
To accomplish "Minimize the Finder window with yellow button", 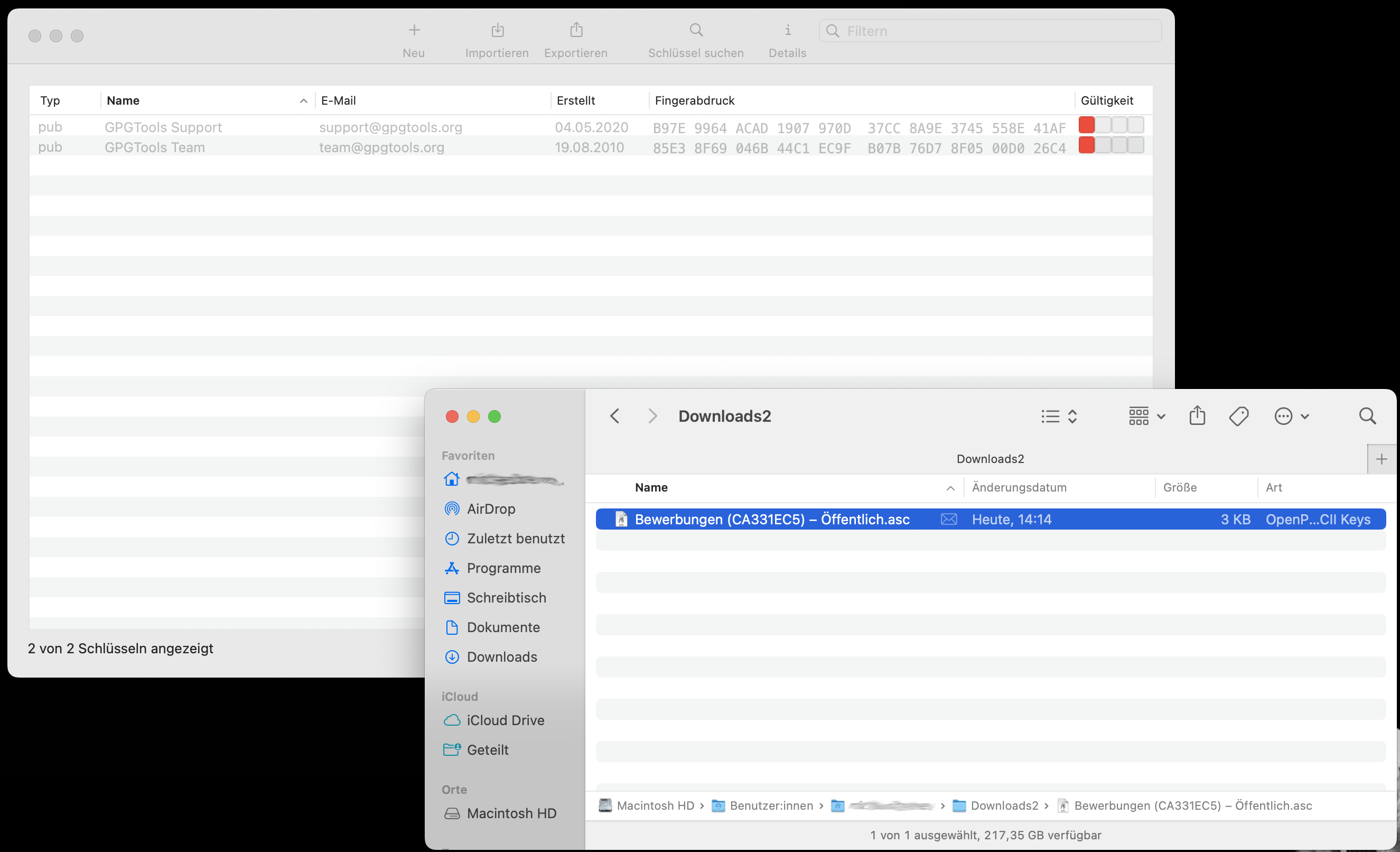I will click(473, 416).
